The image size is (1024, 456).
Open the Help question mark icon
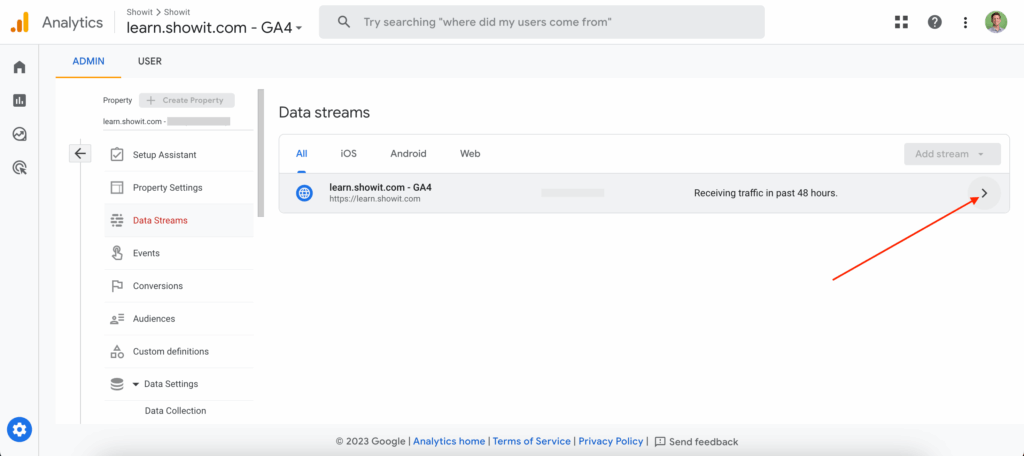[934, 22]
